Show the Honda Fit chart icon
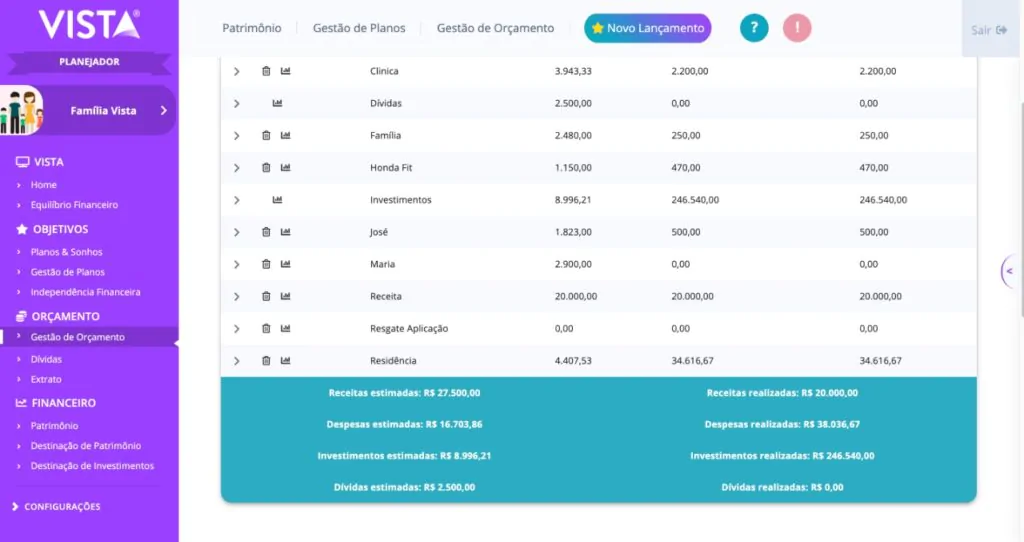 coord(285,167)
